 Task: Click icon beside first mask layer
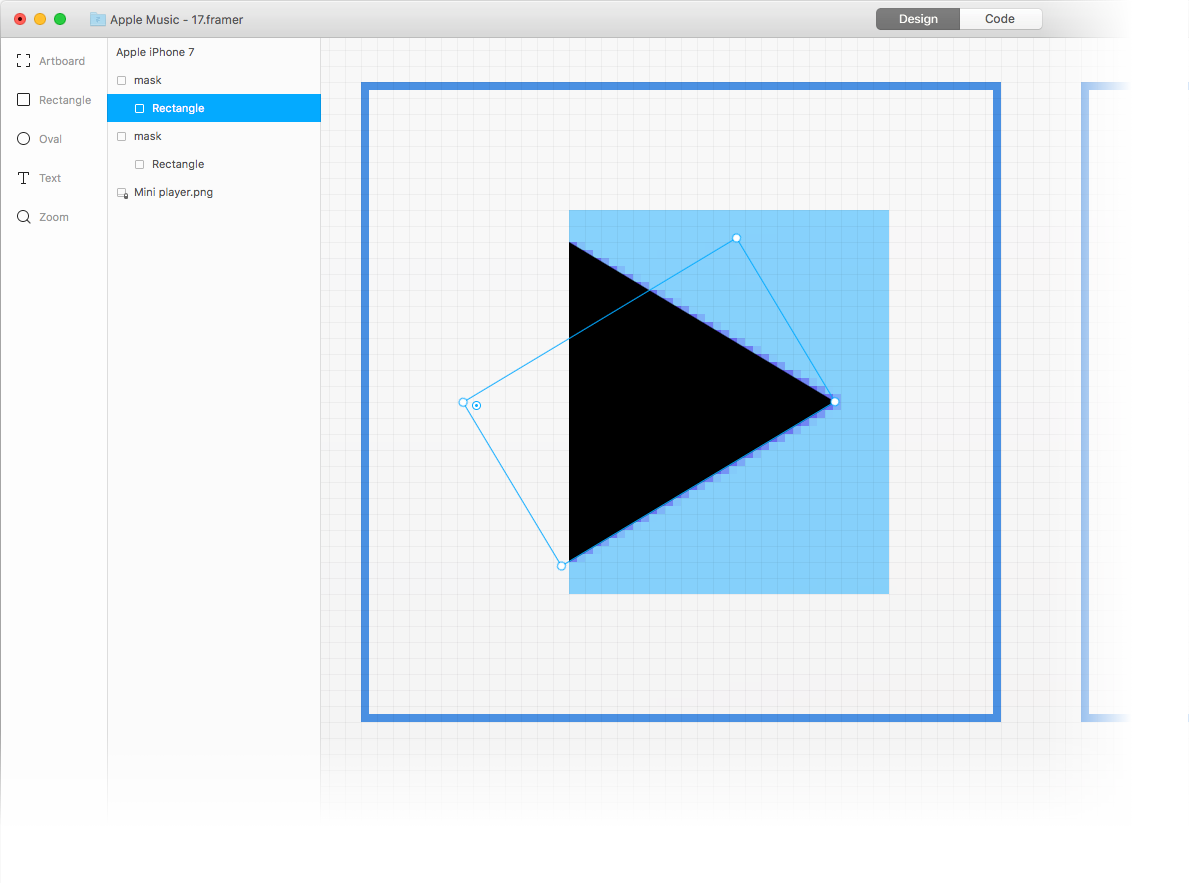(x=121, y=80)
